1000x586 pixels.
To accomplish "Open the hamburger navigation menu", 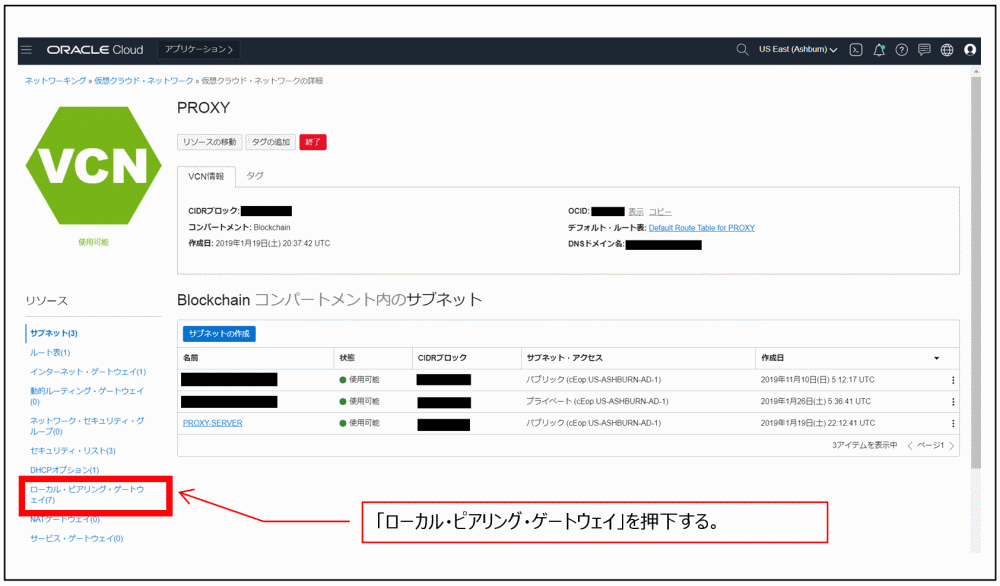I will 26,50.
